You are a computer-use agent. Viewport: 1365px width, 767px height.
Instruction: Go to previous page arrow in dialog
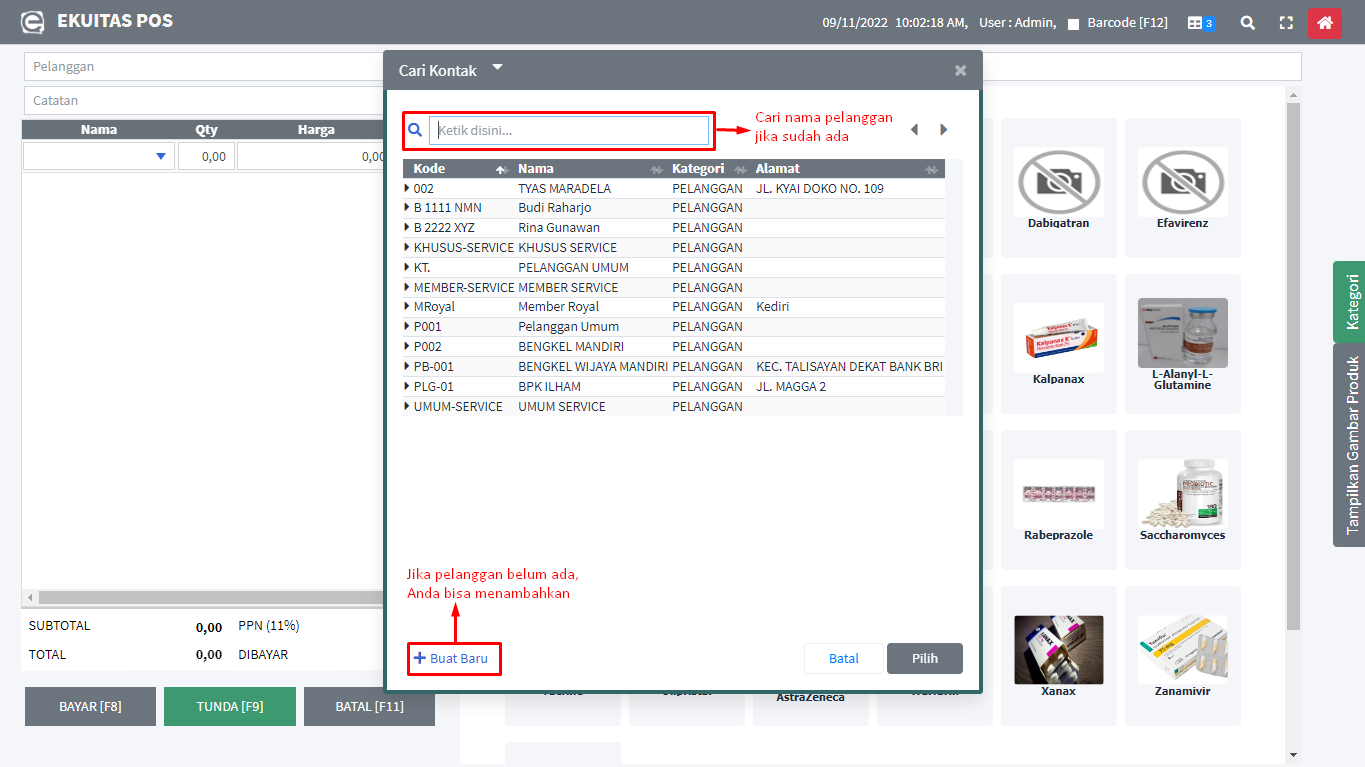pyautogui.click(x=914, y=130)
